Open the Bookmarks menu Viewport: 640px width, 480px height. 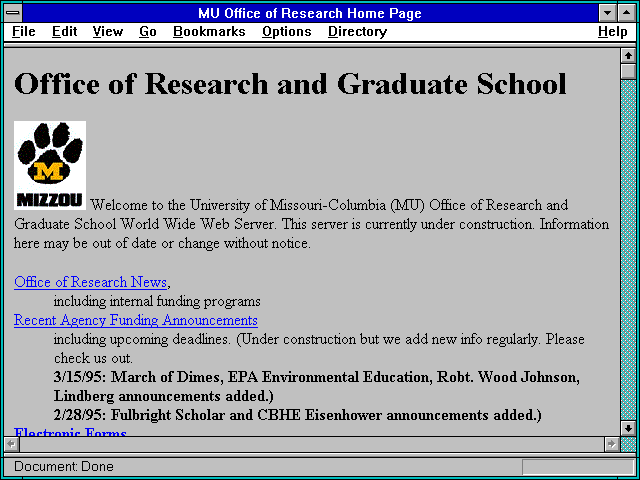[209, 32]
